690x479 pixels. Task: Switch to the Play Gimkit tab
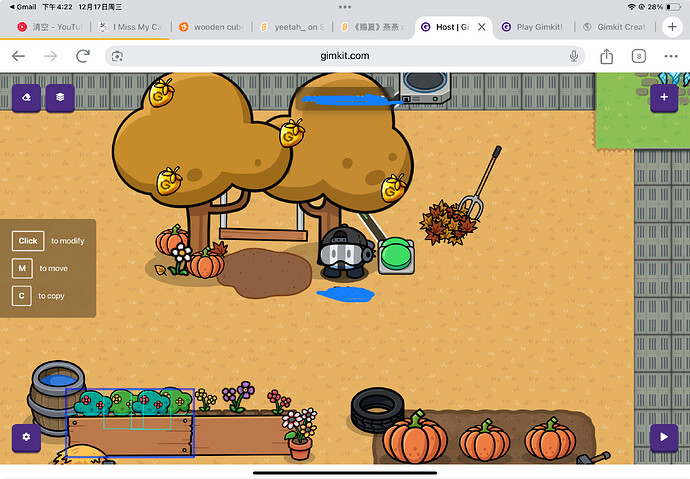[x=534, y=27]
